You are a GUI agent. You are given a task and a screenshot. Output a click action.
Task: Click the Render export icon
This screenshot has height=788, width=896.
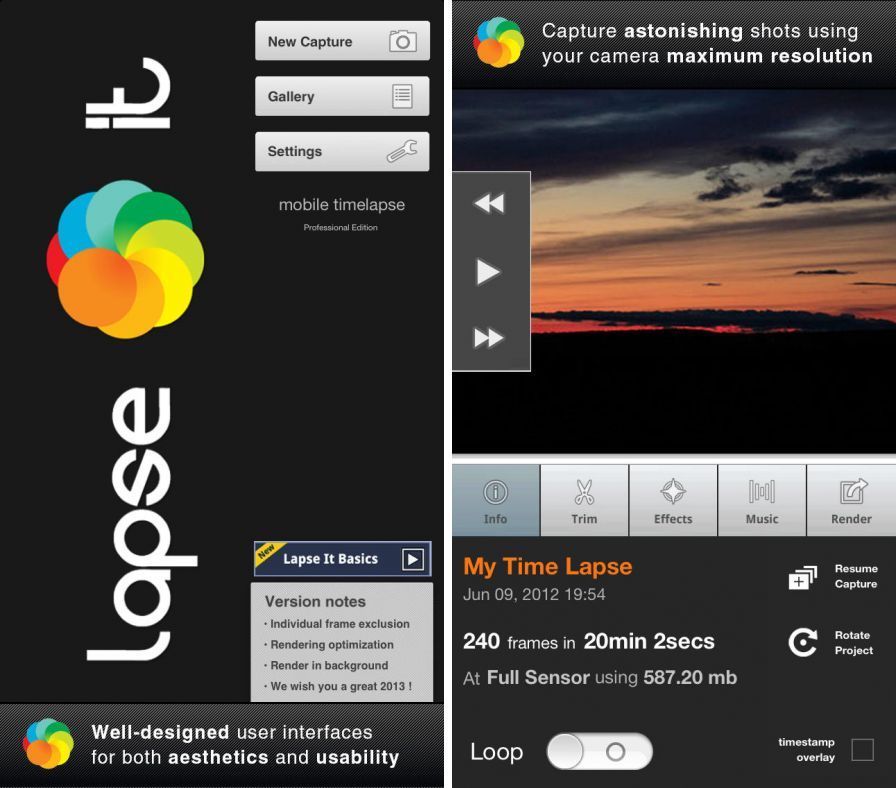[x=850, y=499]
